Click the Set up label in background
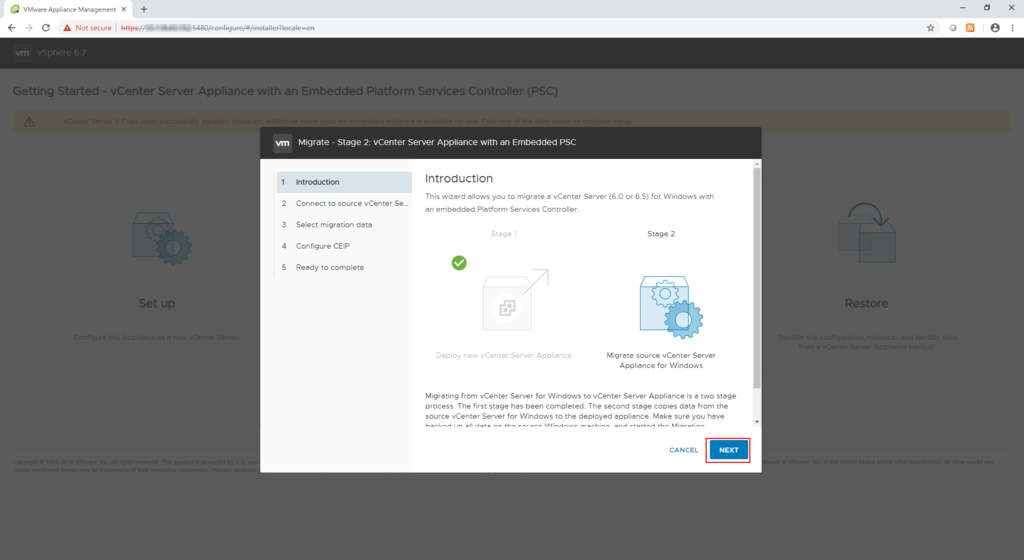 (x=157, y=303)
